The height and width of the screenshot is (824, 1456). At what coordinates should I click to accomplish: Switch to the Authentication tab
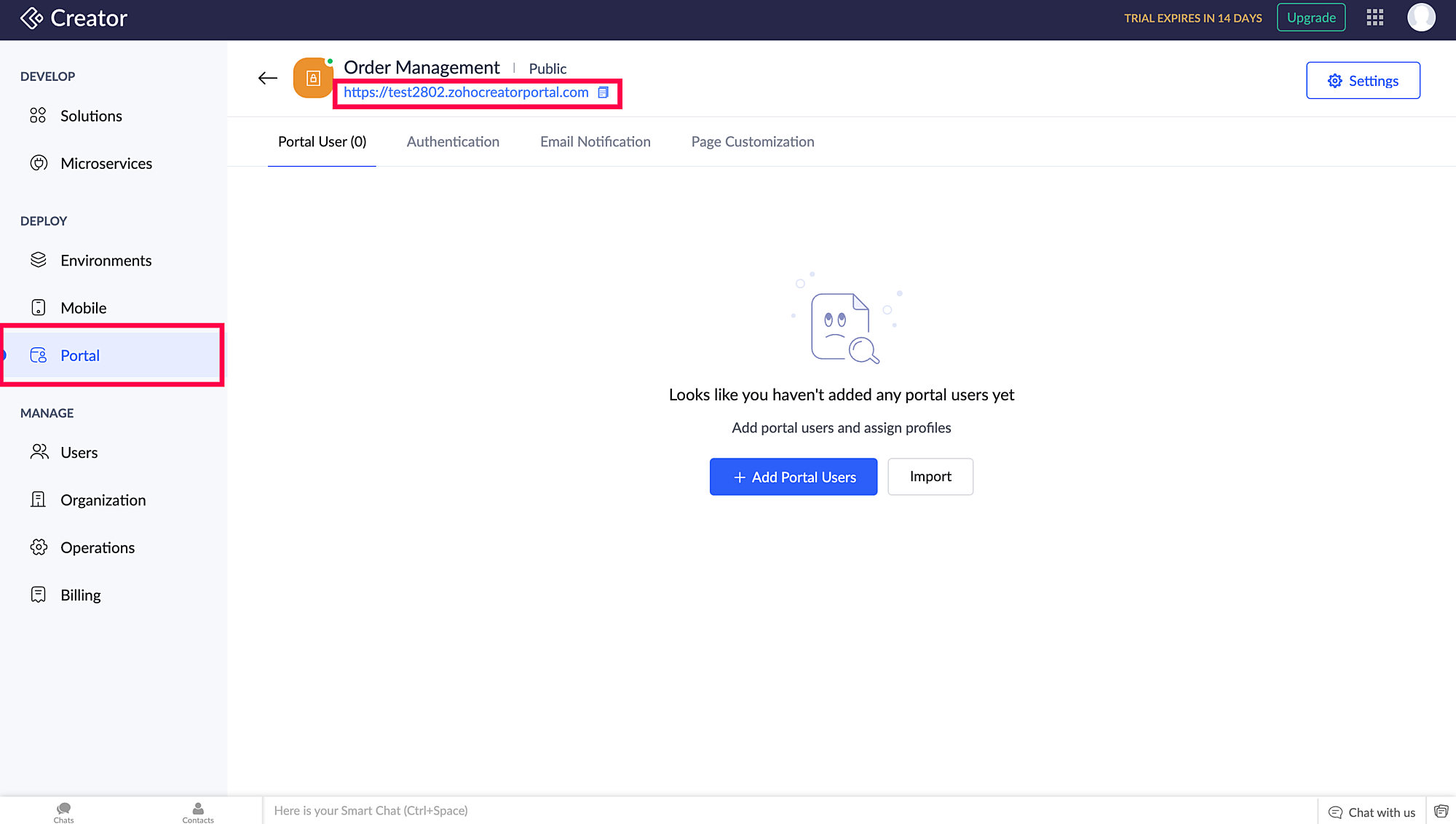453,142
